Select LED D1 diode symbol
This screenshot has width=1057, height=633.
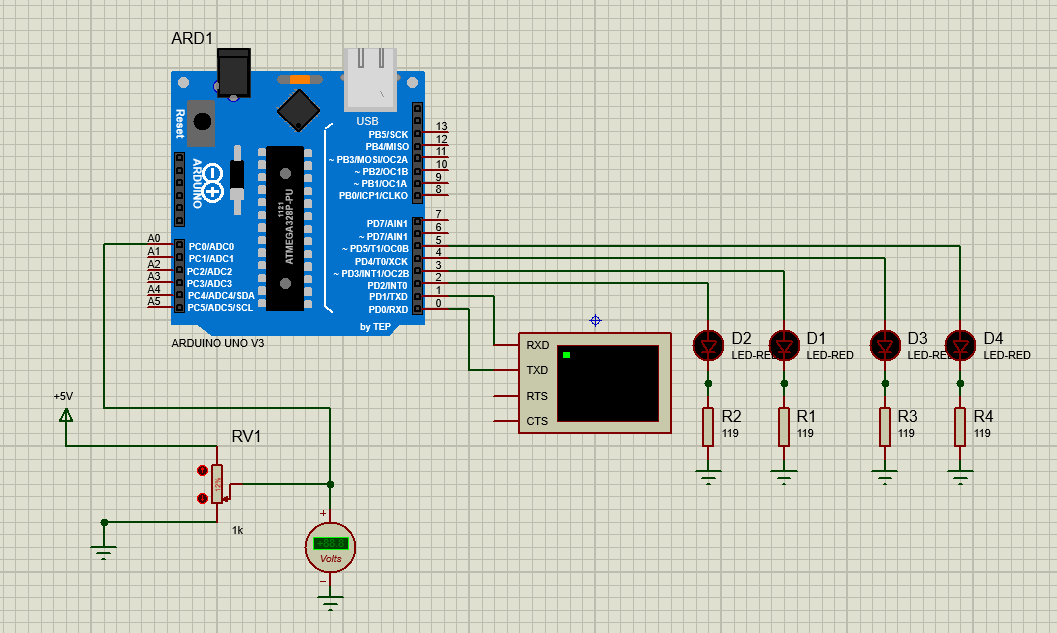(x=784, y=346)
